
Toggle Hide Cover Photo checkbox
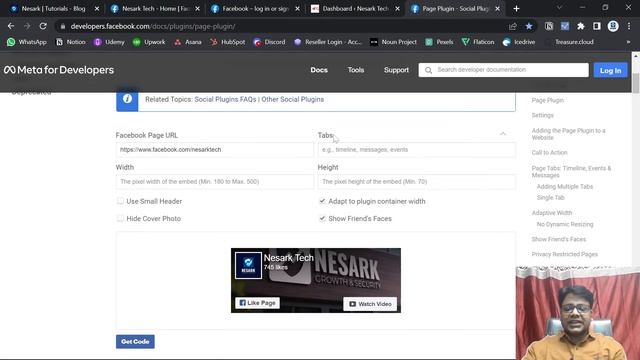pos(120,218)
